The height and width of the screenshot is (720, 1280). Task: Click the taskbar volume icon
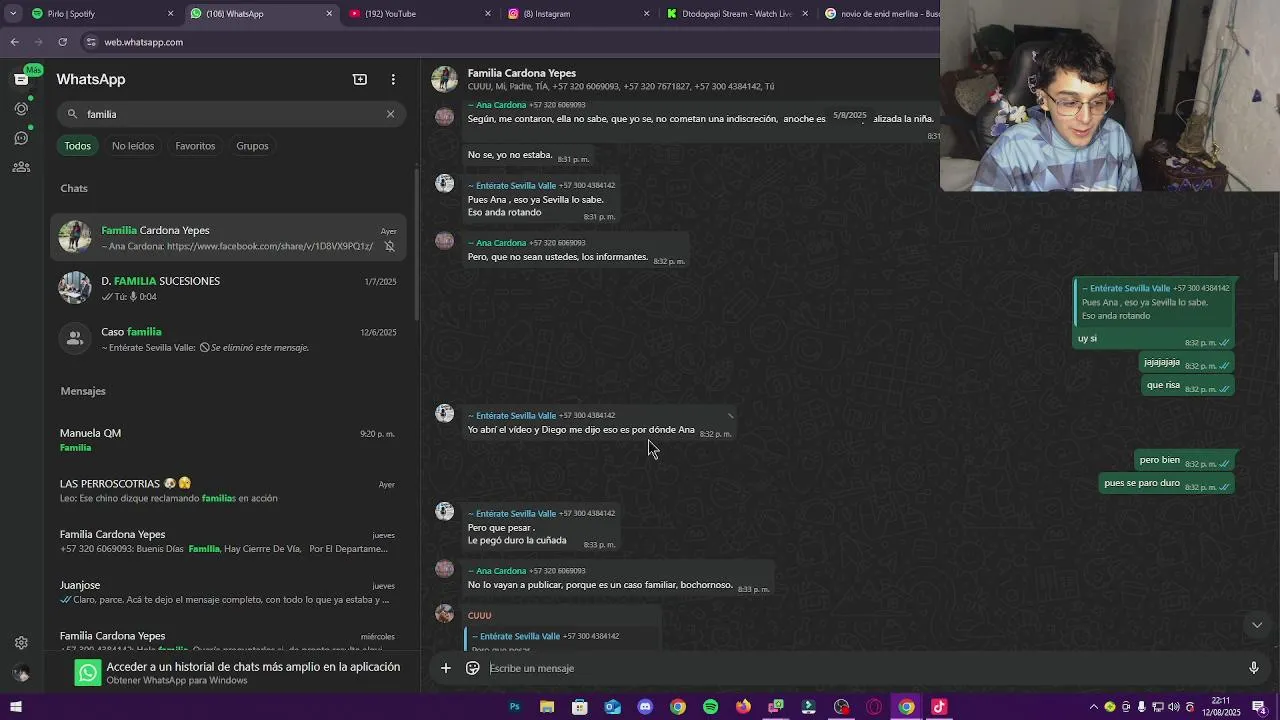1173,707
